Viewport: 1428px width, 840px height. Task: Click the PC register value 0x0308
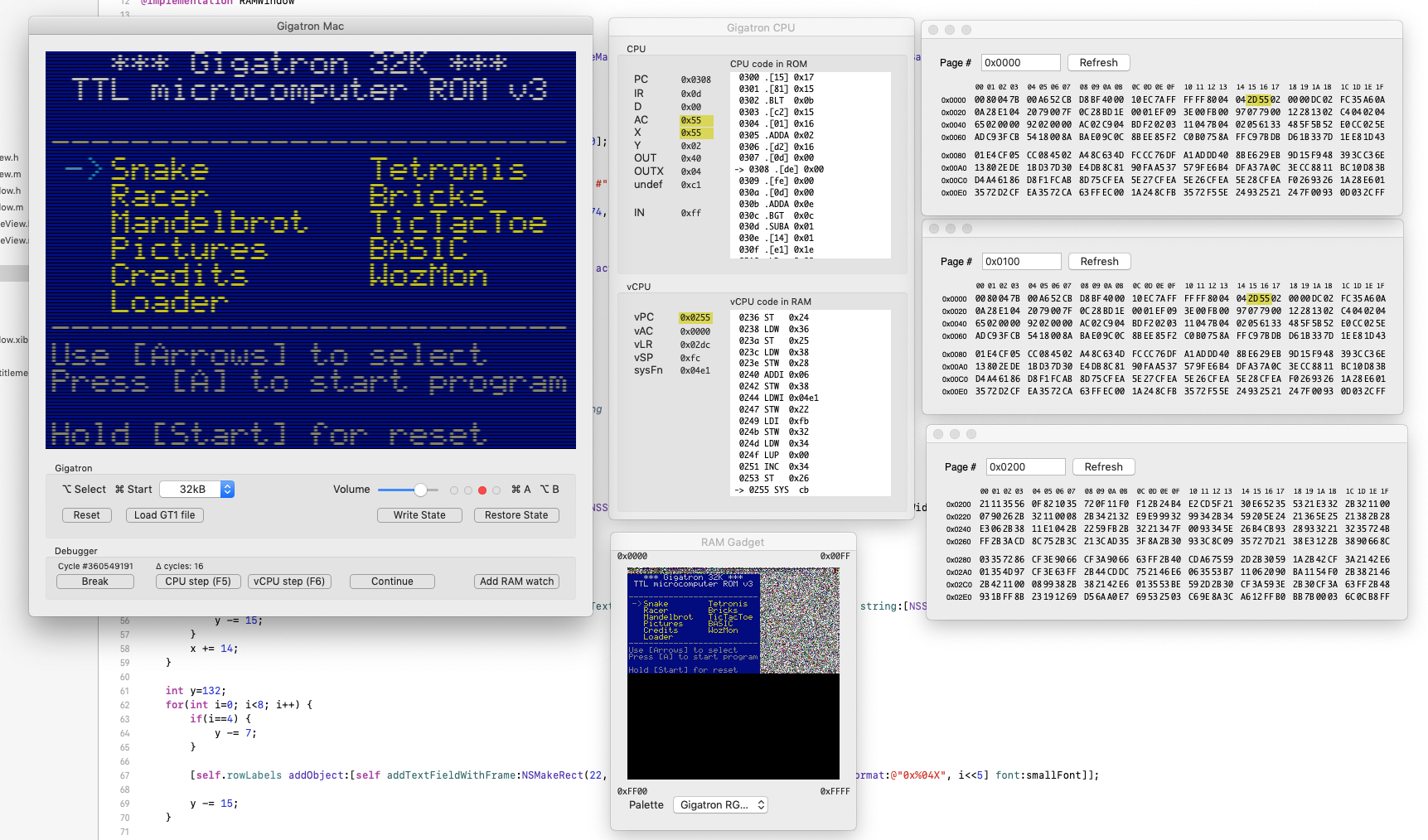coord(696,80)
